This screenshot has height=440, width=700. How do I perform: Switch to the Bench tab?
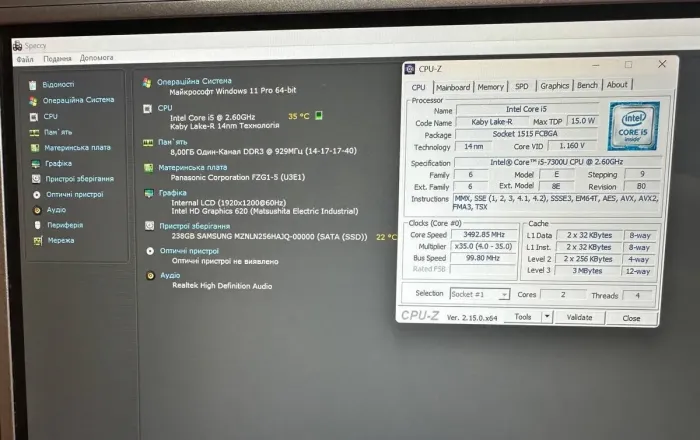tap(588, 86)
